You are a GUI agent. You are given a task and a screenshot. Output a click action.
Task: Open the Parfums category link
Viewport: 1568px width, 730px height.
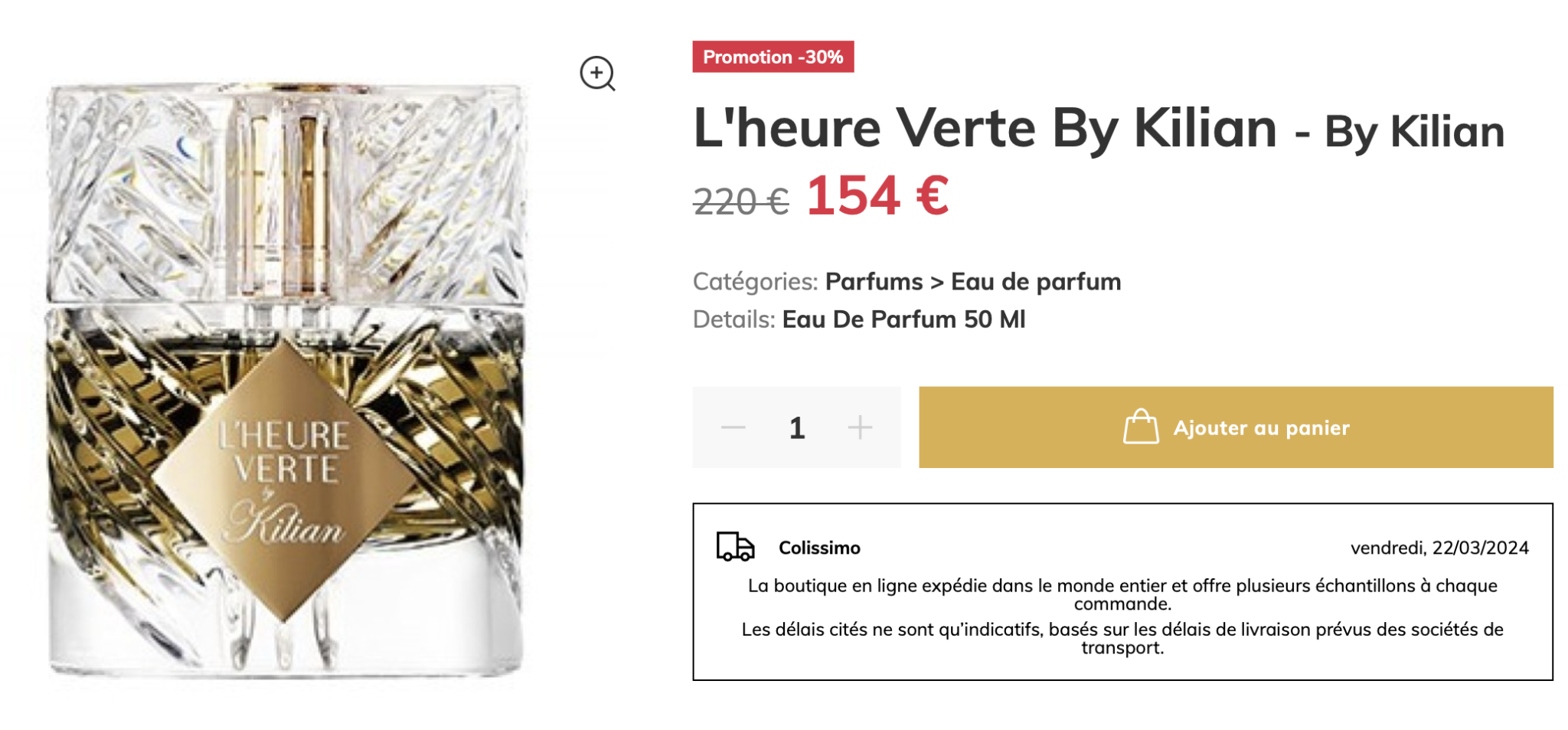tap(874, 282)
